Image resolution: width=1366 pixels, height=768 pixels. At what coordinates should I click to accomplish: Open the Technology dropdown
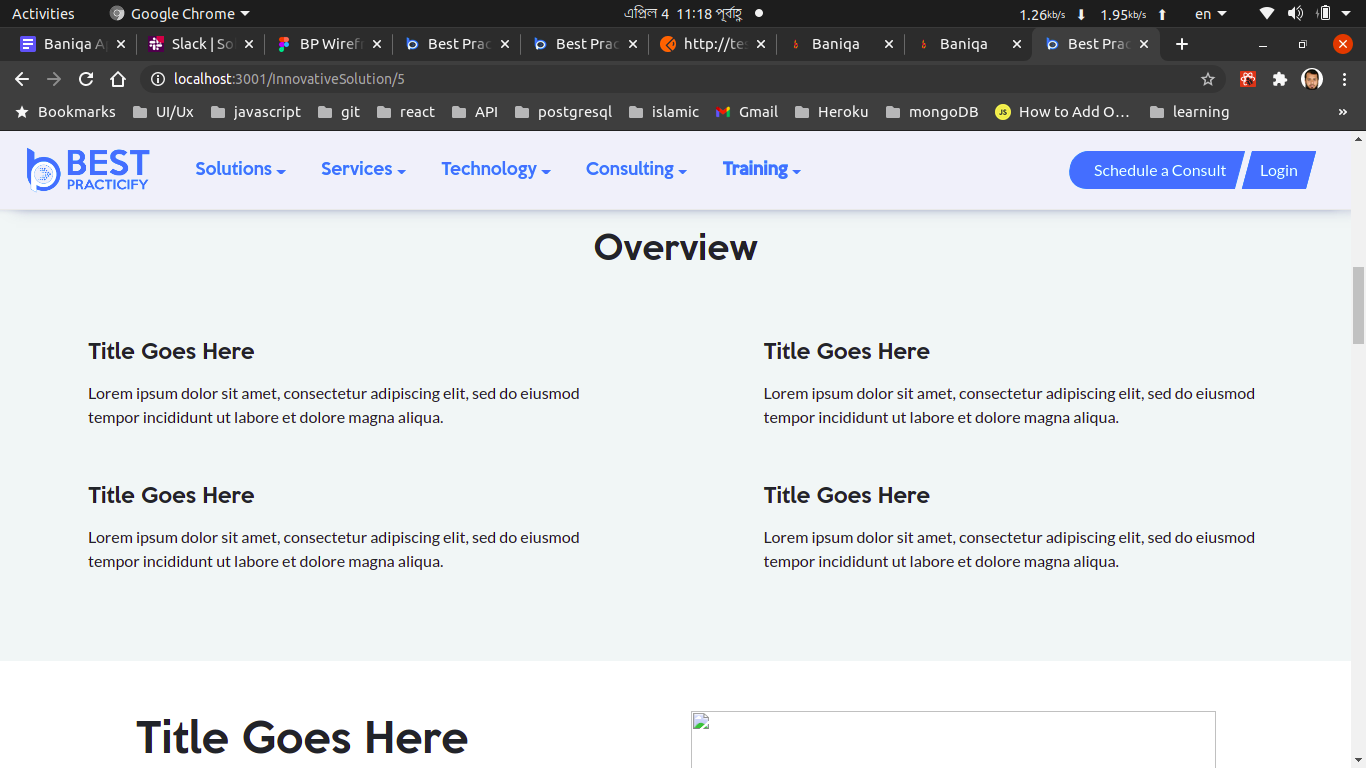496,169
